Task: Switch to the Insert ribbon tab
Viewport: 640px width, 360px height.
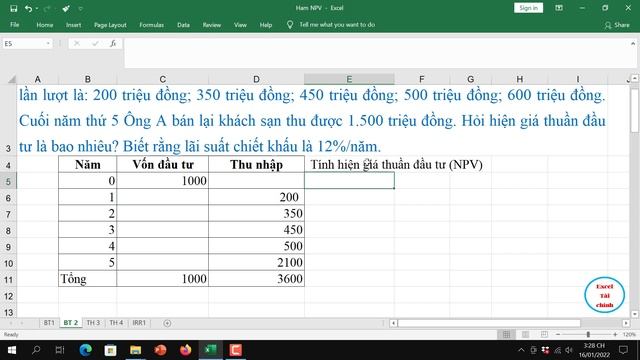Action: pyautogui.click(x=73, y=25)
